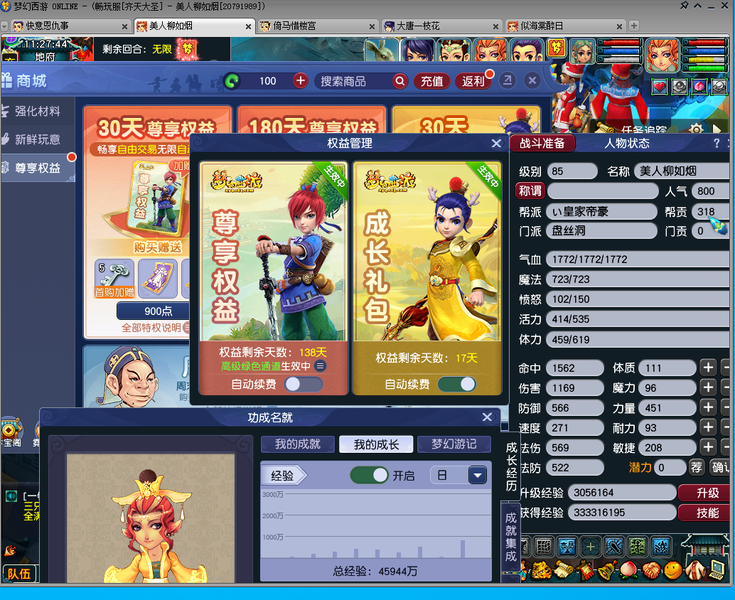Increase 体质 with plus button
This screenshot has height=600, width=735.
(x=708, y=368)
